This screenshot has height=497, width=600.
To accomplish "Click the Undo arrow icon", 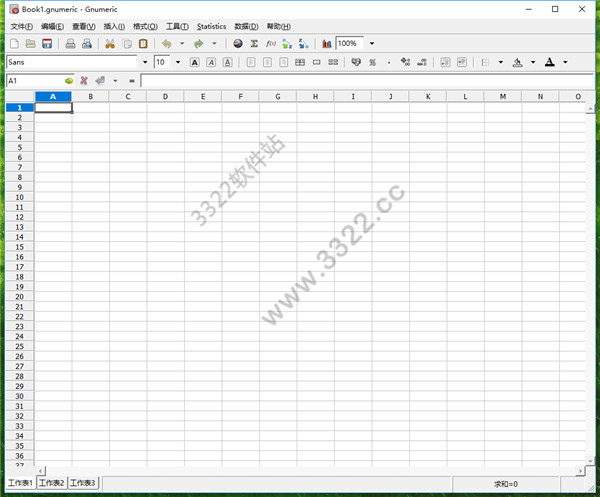I will tap(166, 44).
